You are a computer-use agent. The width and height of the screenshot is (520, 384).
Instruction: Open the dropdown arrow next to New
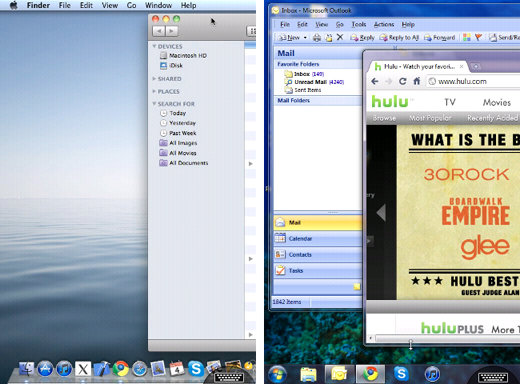click(305, 38)
